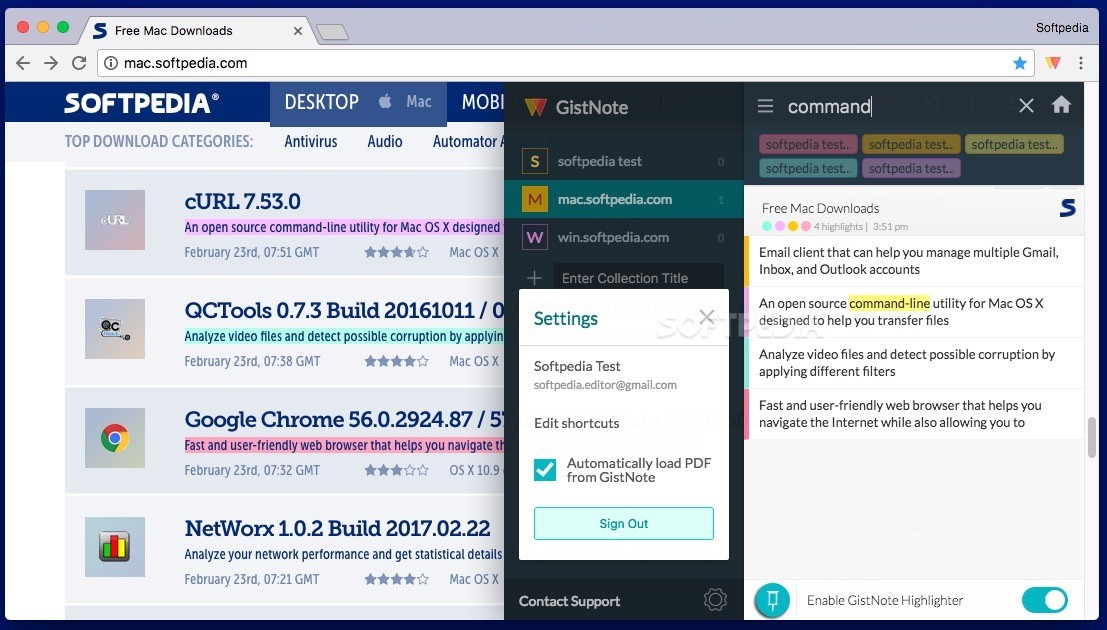Open the command-line utility highlight note

coord(914,311)
